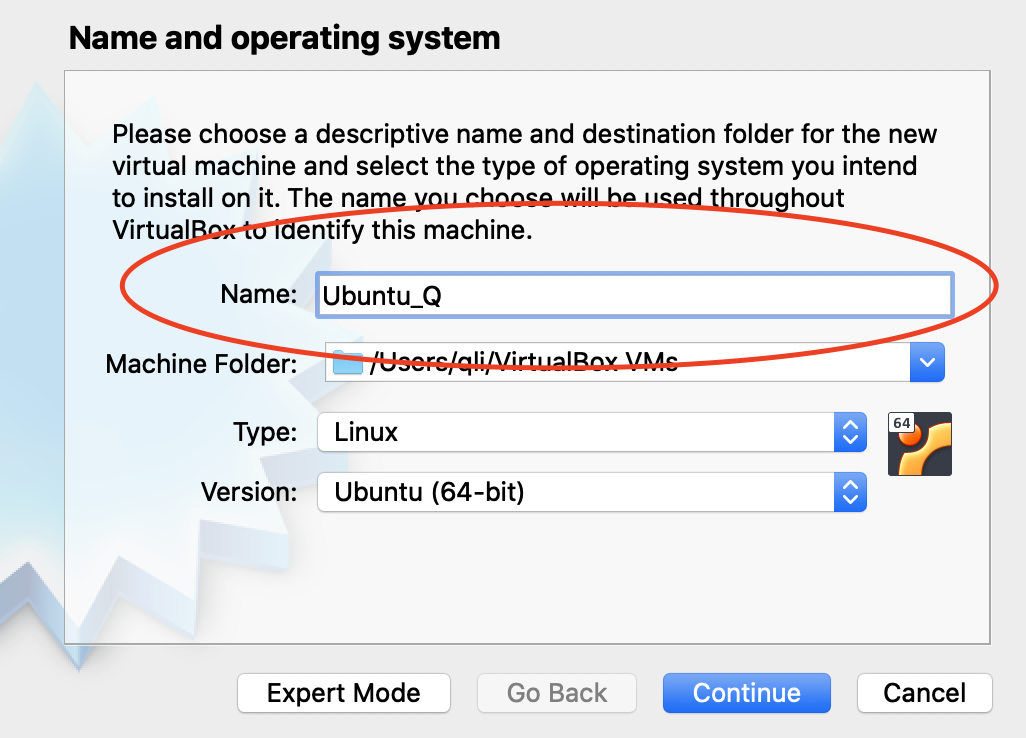1026x738 pixels.
Task: Click the blue up-down arrows beside Linux
Action: [x=850, y=432]
